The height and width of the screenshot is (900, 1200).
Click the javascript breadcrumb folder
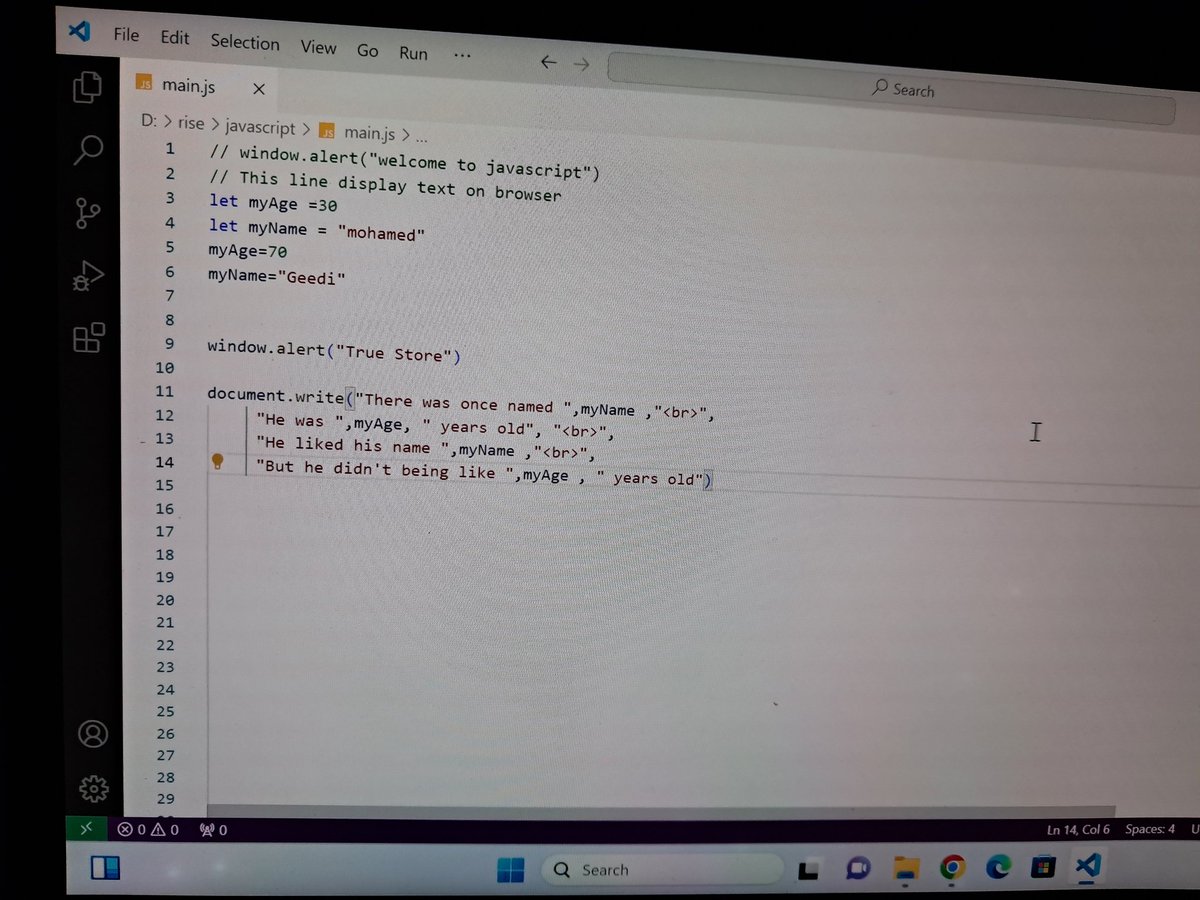[260, 128]
